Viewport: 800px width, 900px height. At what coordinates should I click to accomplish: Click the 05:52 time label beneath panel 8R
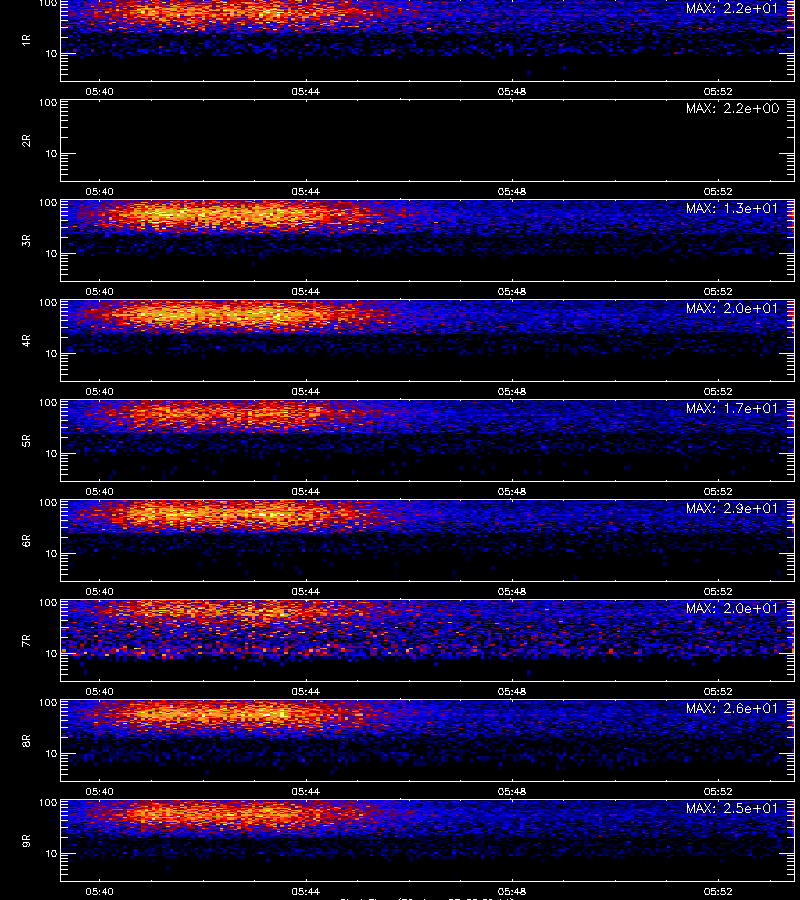[x=718, y=792]
